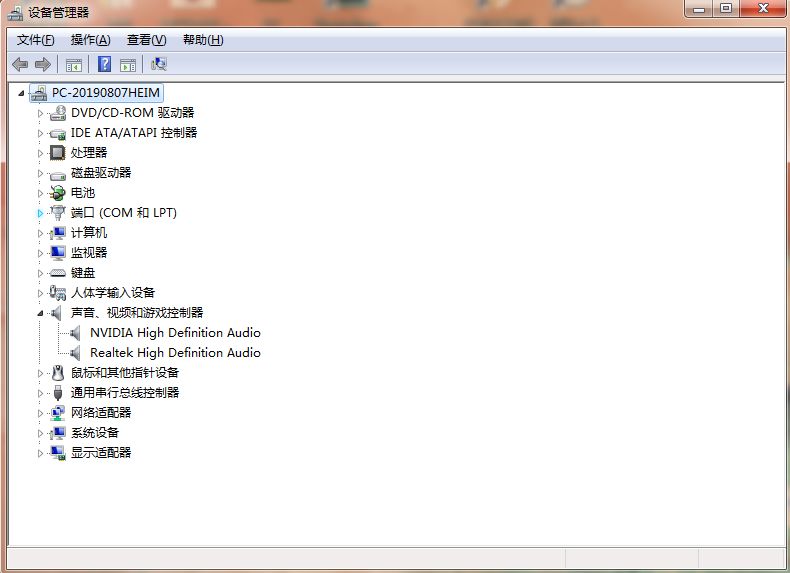Expand the 磁盘驱动器 node

tap(40, 173)
